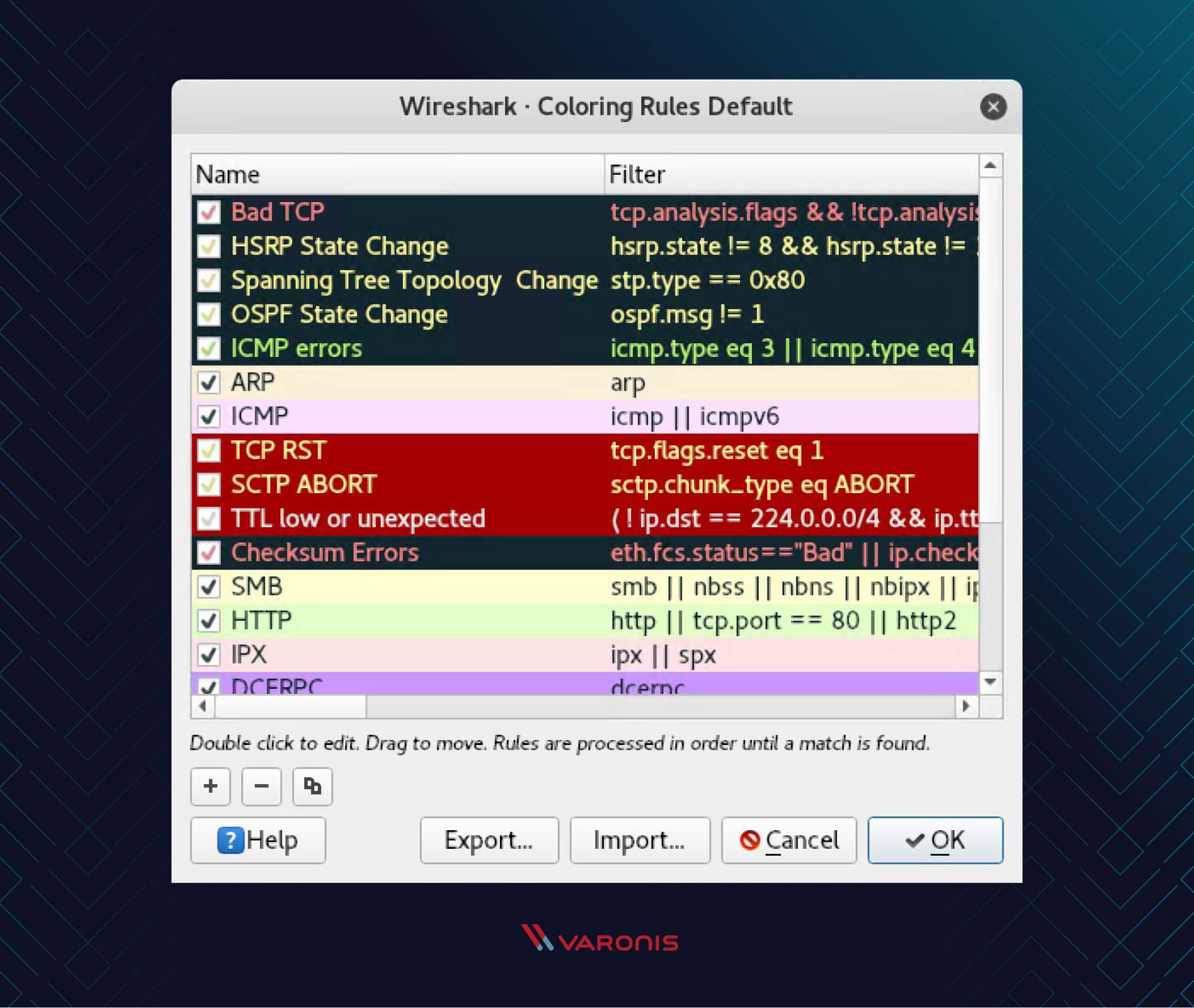Select the 'stp.type == 0x80' filter cell
Viewport: 1194px width, 1008px height.
coord(708,280)
